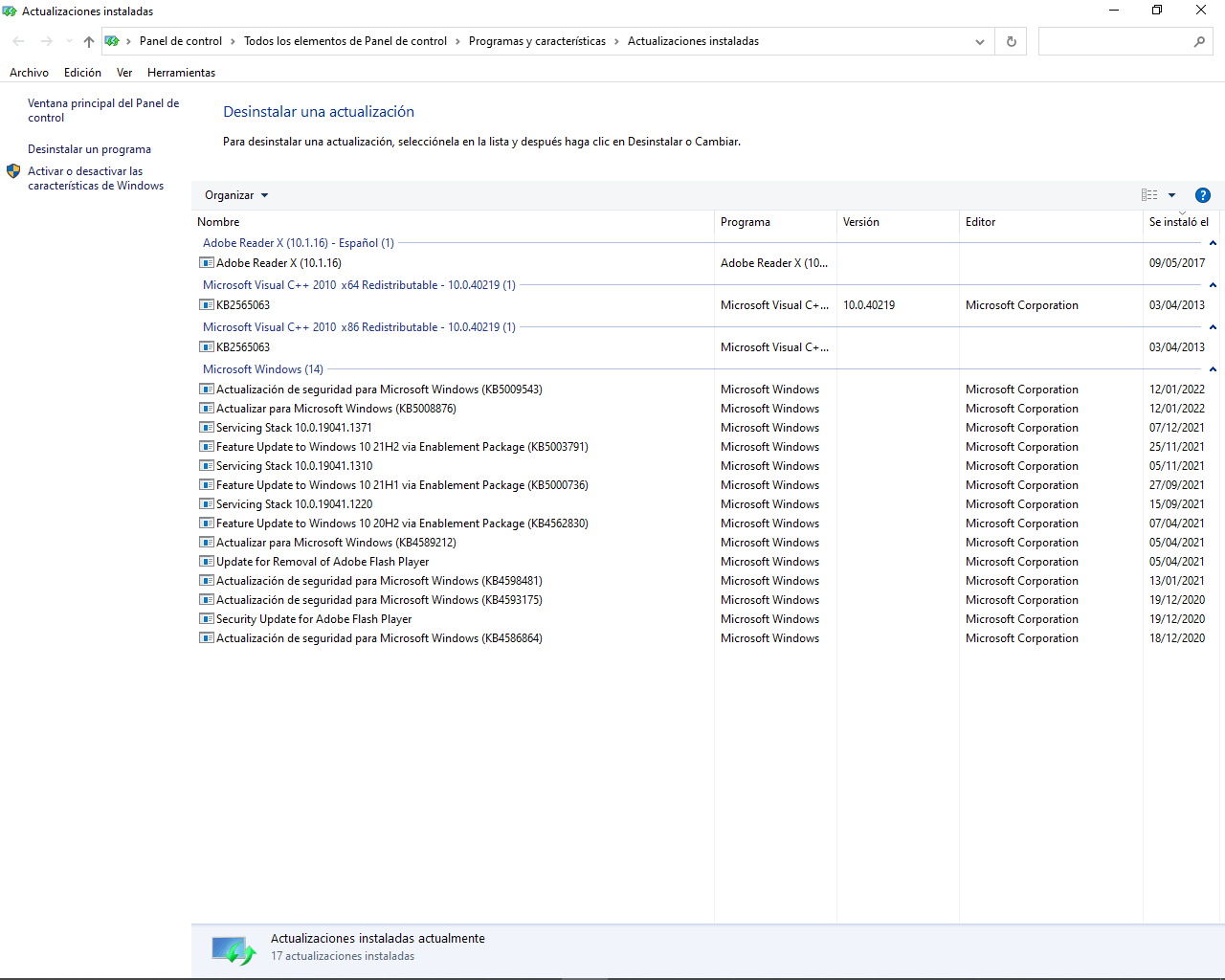Click the Forward navigation arrow

[46, 41]
